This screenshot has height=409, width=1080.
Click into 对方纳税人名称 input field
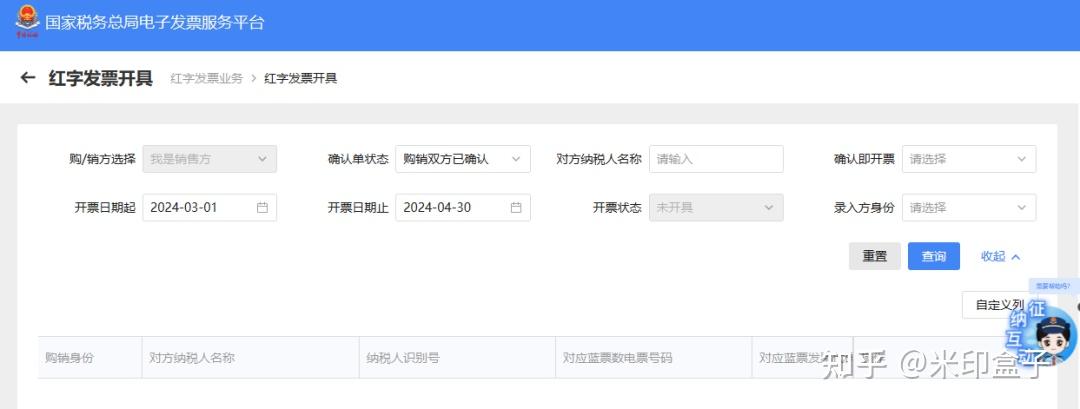click(x=716, y=159)
